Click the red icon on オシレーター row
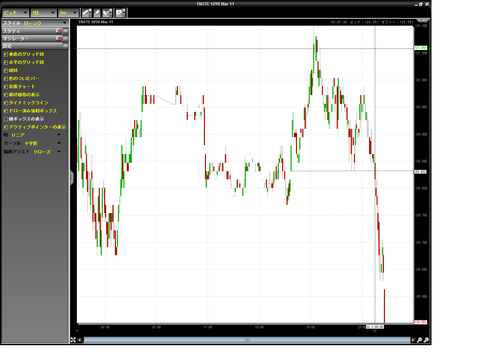Screen dimensions: 480x360 click(x=59, y=38)
